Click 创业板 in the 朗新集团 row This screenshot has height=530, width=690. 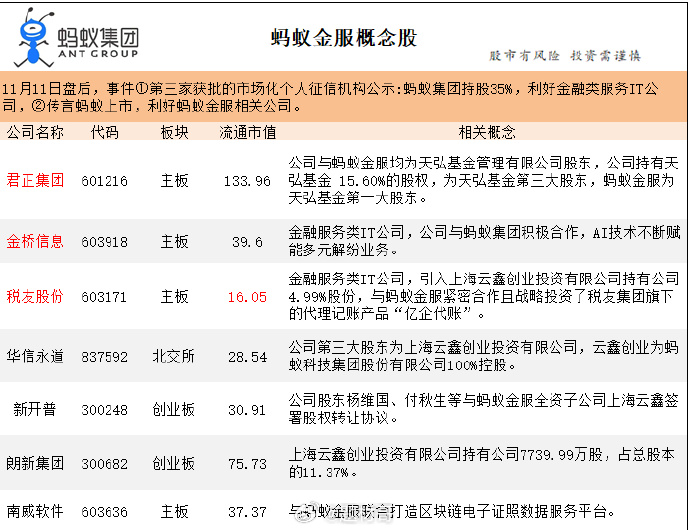coord(174,463)
